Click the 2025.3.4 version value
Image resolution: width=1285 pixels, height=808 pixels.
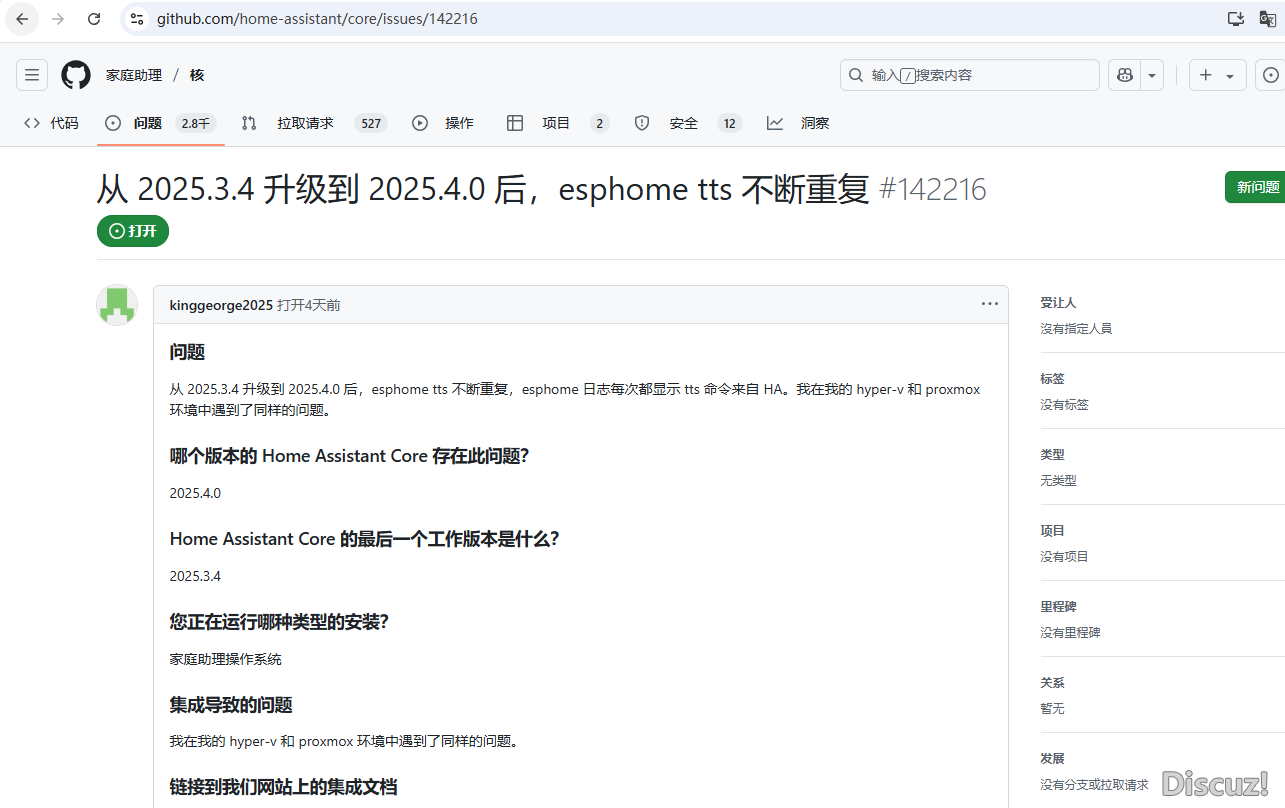tap(195, 576)
